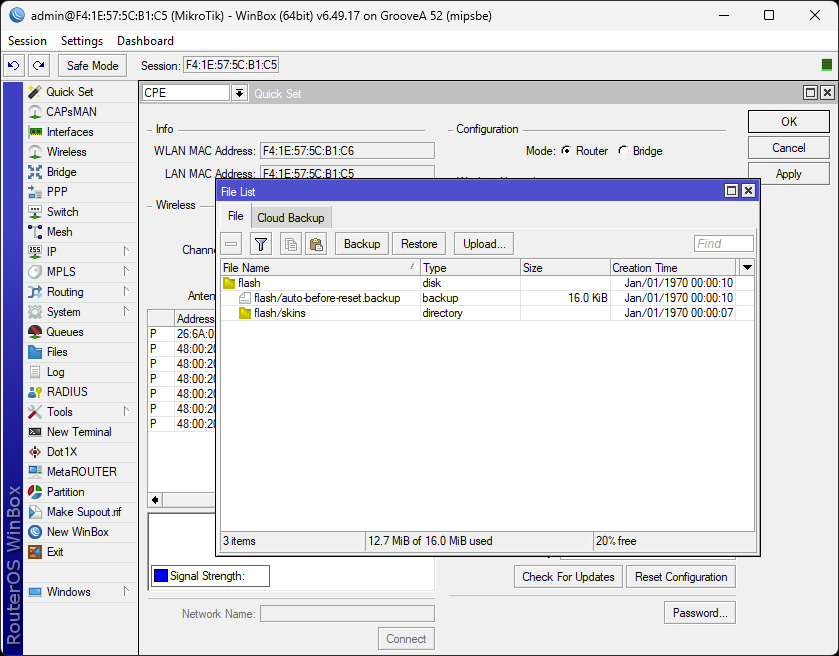Click the Upload... button
This screenshot has height=656, width=839.
484,244
